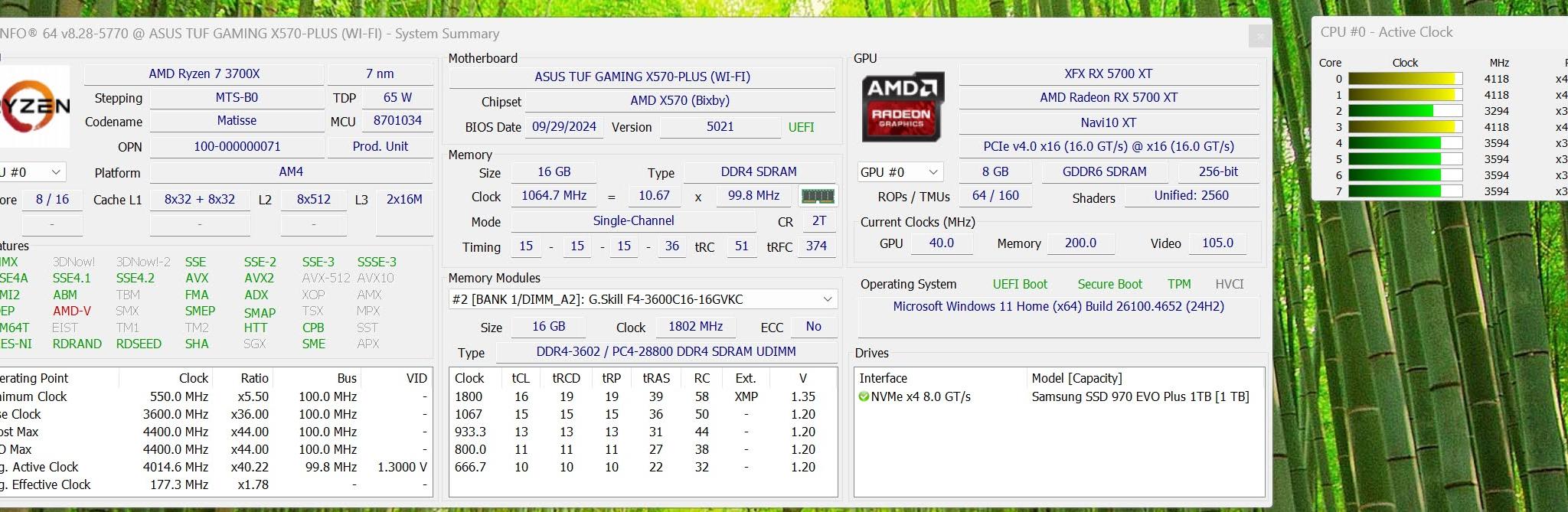The height and width of the screenshot is (512, 1568).
Task: Click the DDR4-3602 / PC4-28800 module type field
Action: (x=666, y=351)
